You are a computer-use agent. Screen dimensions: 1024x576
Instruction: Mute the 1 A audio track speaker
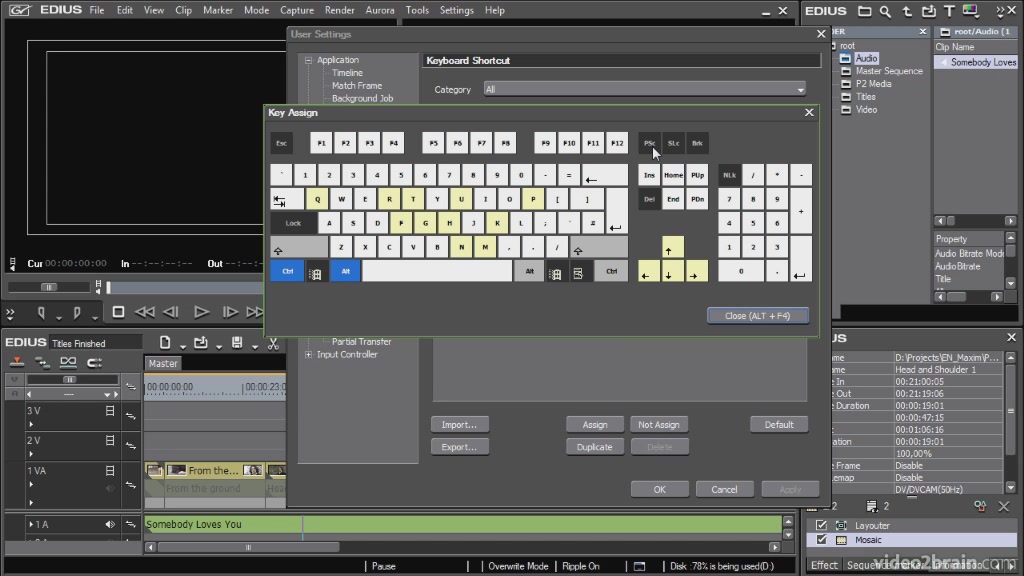click(110, 524)
